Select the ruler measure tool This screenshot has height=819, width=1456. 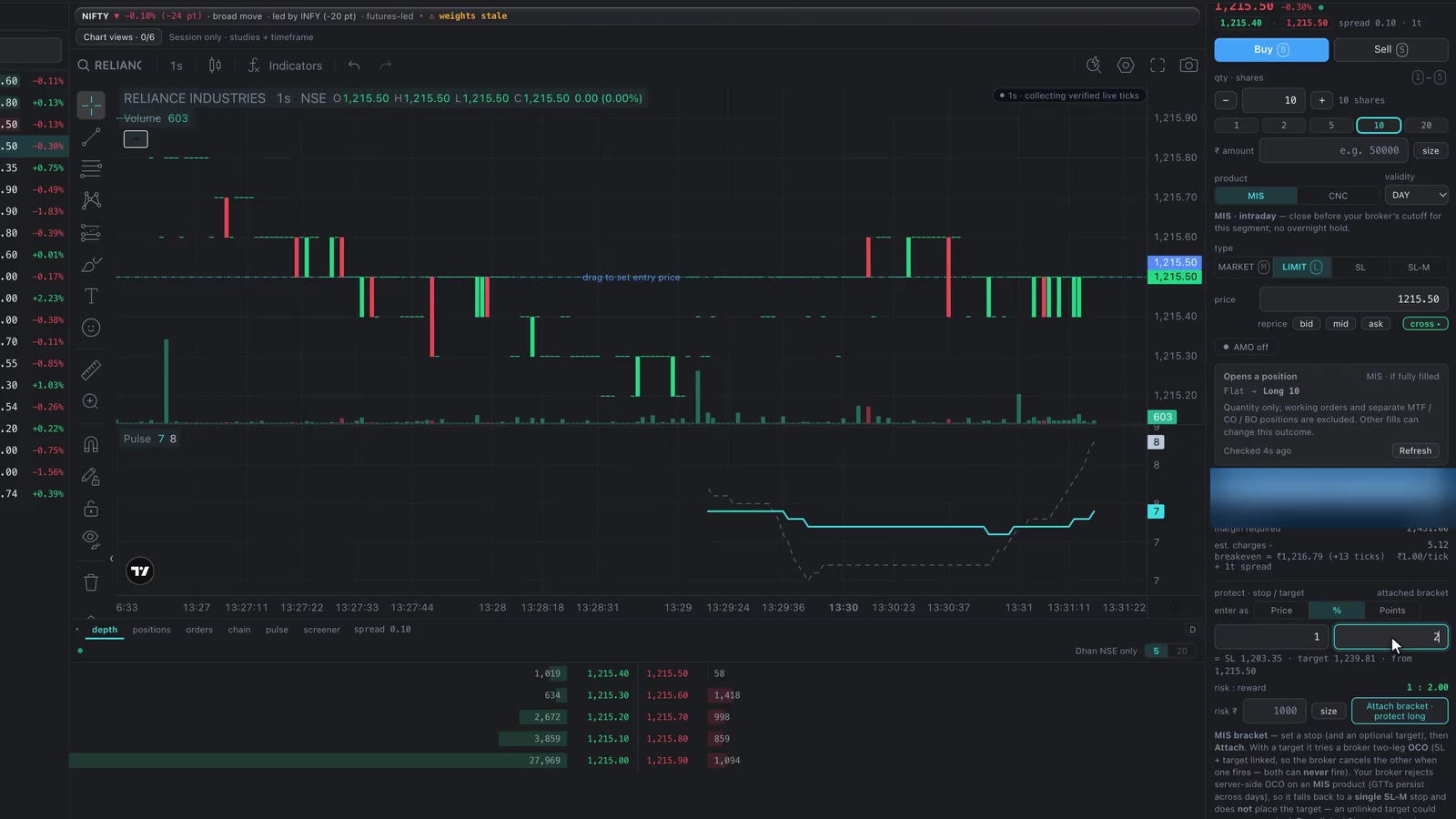tap(91, 369)
